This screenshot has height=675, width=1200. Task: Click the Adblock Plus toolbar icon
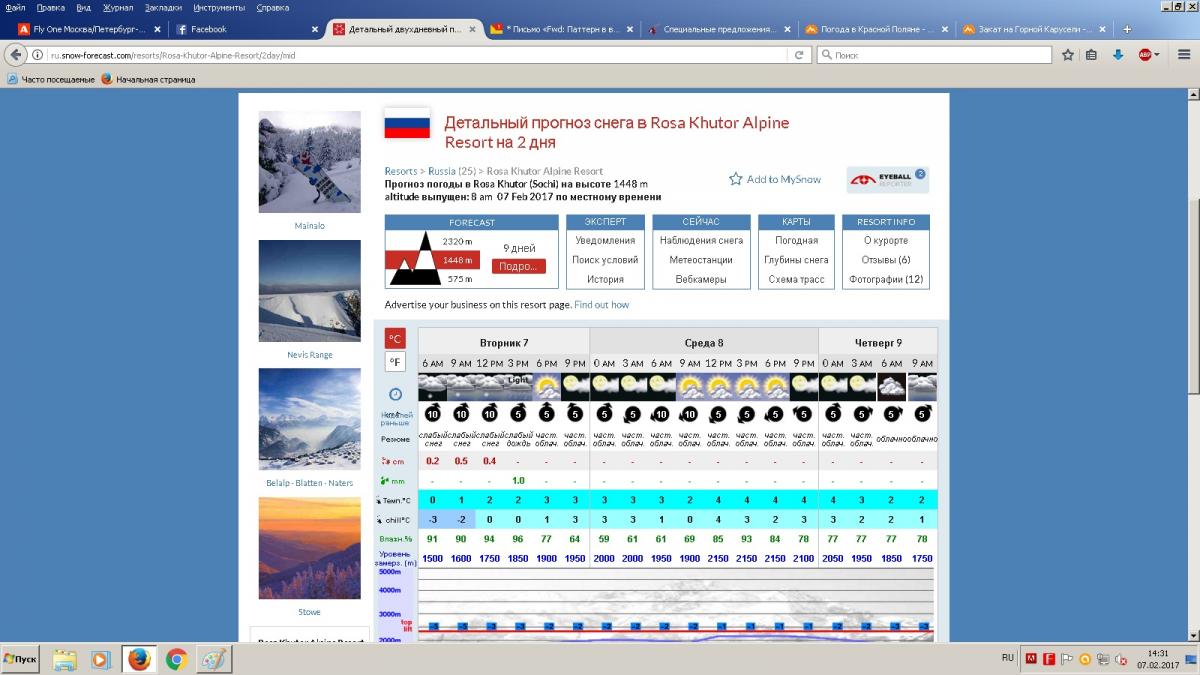point(1144,55)
